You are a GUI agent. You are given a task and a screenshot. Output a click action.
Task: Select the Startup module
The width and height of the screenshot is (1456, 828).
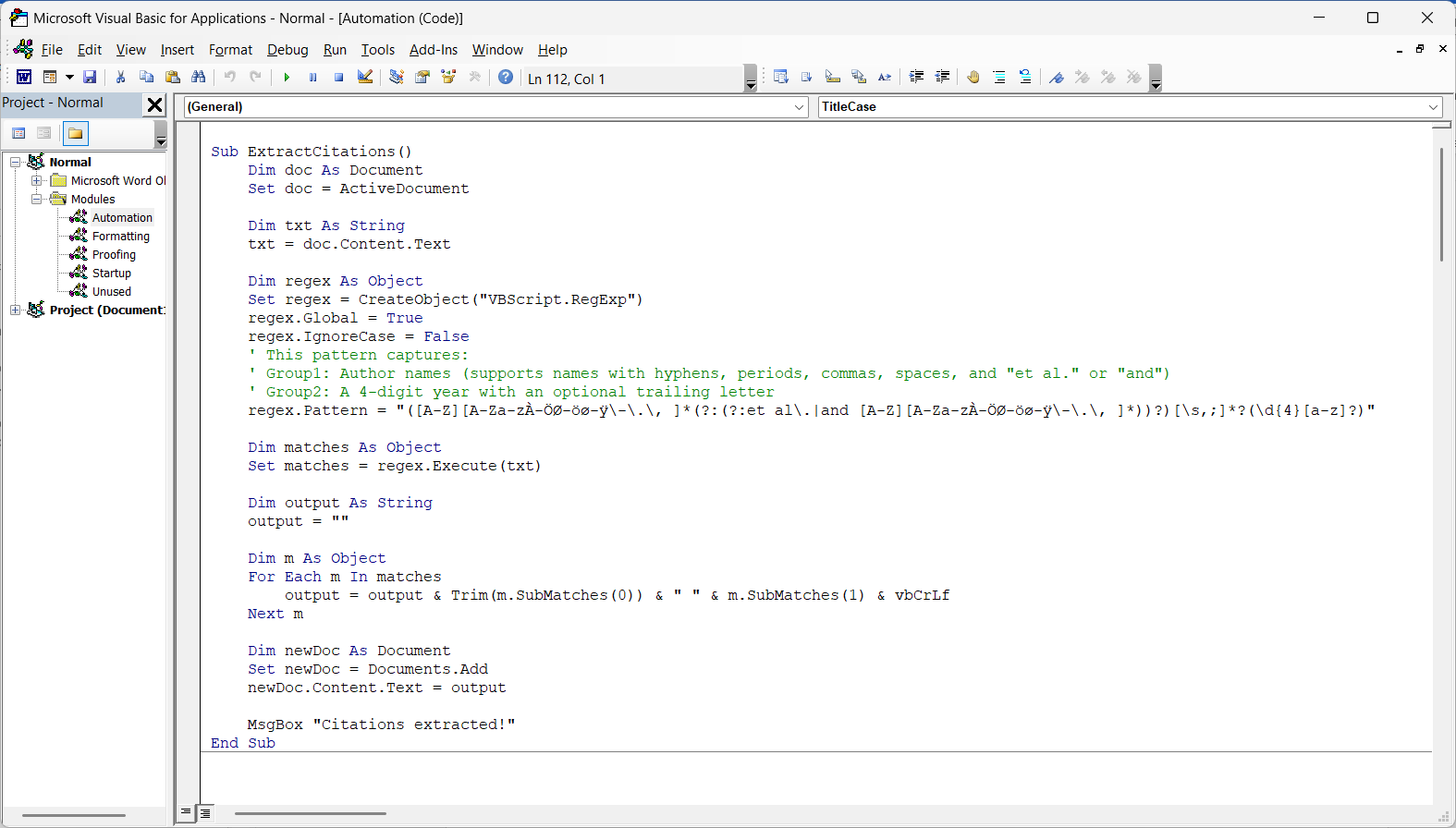click(x=112, y=273)
